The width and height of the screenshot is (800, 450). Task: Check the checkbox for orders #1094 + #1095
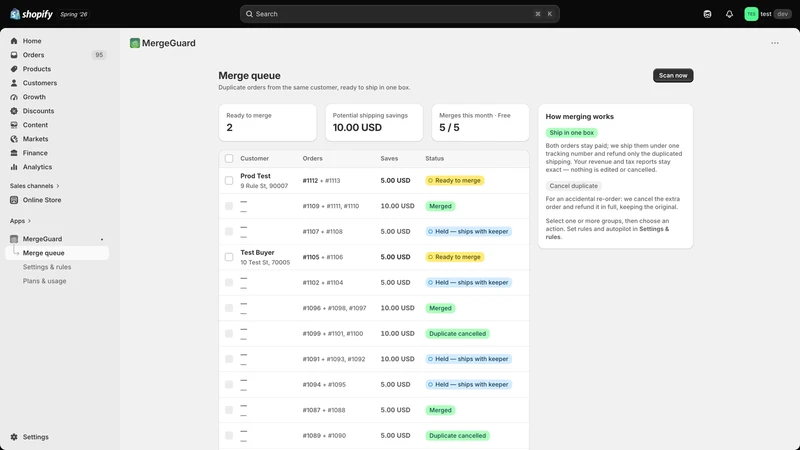pos(229,385)
